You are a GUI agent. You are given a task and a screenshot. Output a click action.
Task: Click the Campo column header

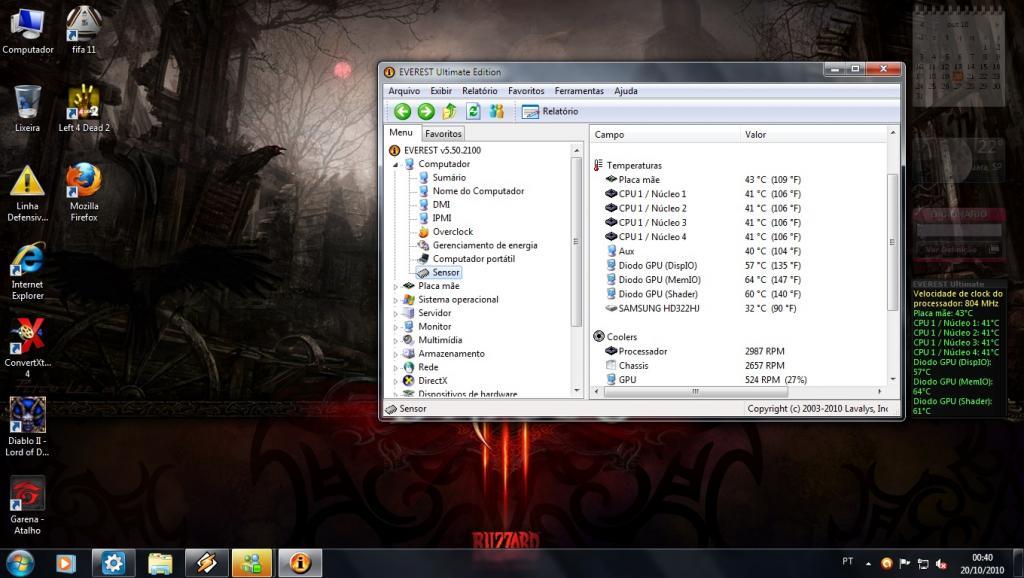(665, 135)
